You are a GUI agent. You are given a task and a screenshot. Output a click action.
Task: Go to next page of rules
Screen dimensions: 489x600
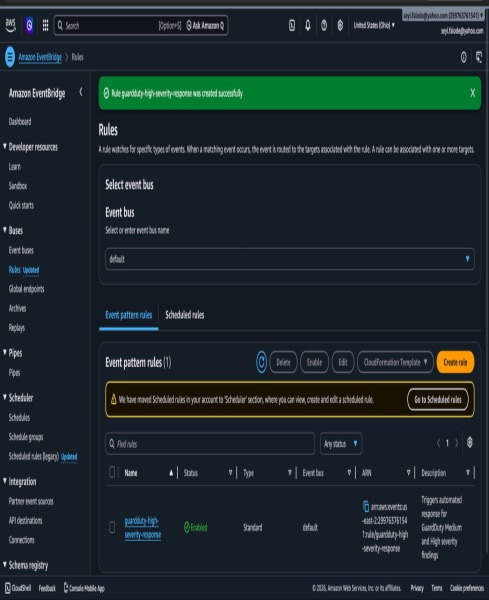(x=456, y=443)
